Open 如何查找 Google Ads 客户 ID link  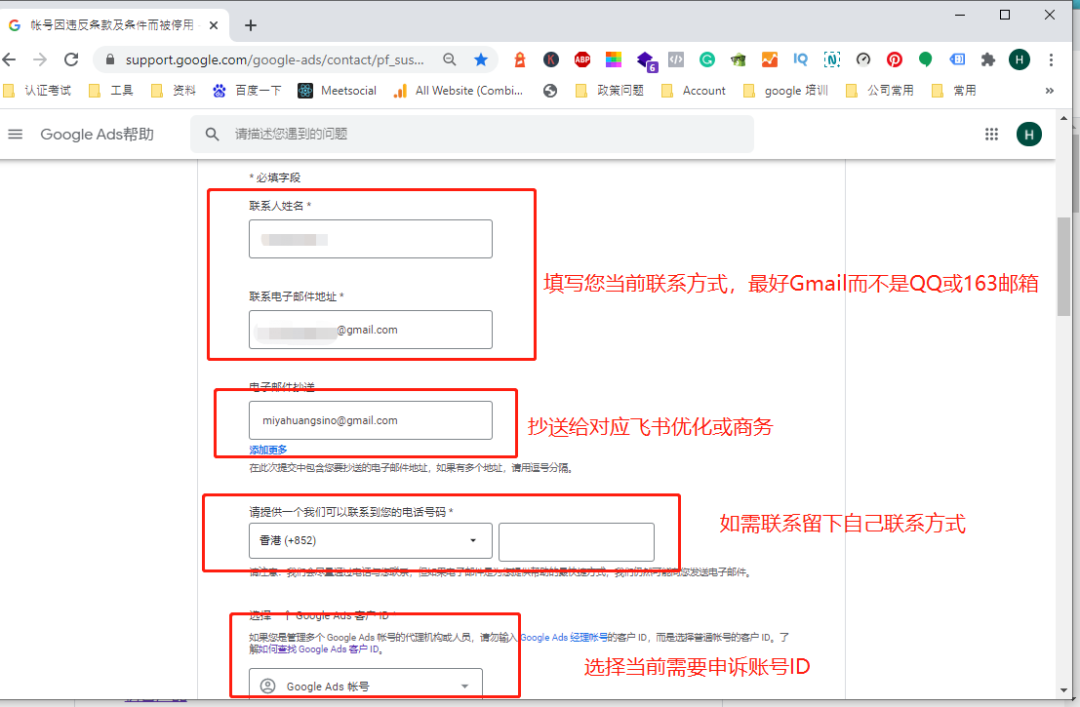319,649
